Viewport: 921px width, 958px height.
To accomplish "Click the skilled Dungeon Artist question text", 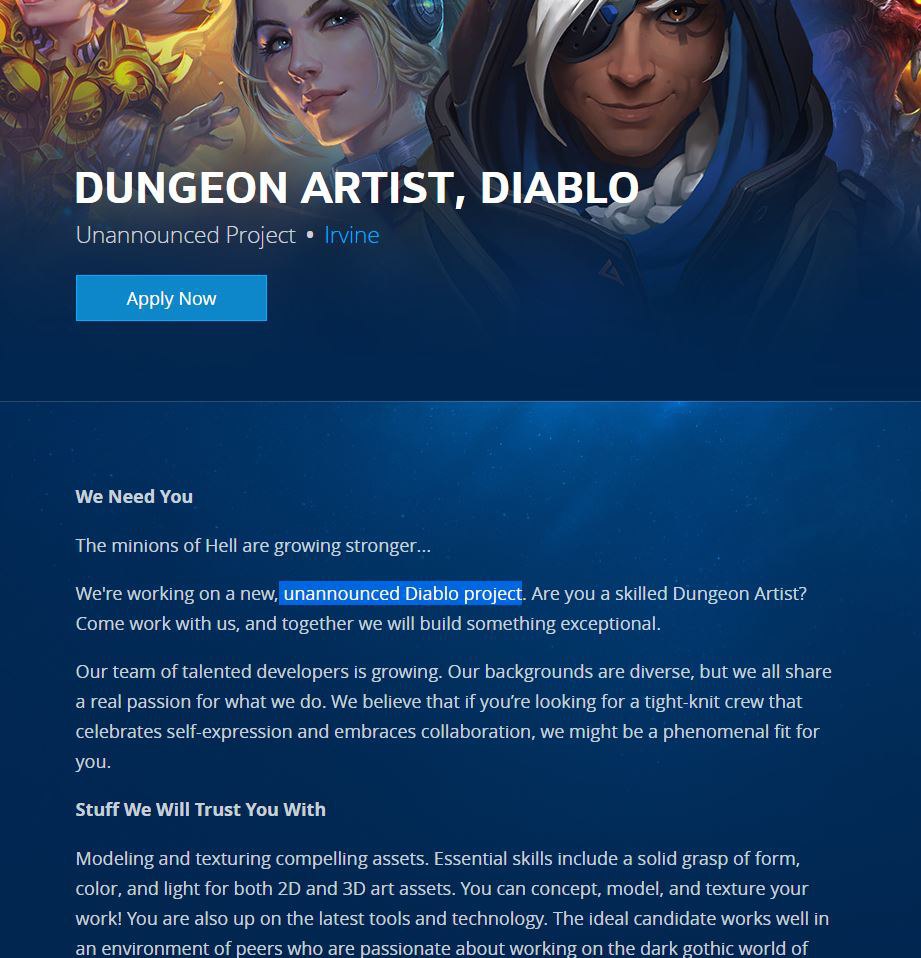I will 669,593.
